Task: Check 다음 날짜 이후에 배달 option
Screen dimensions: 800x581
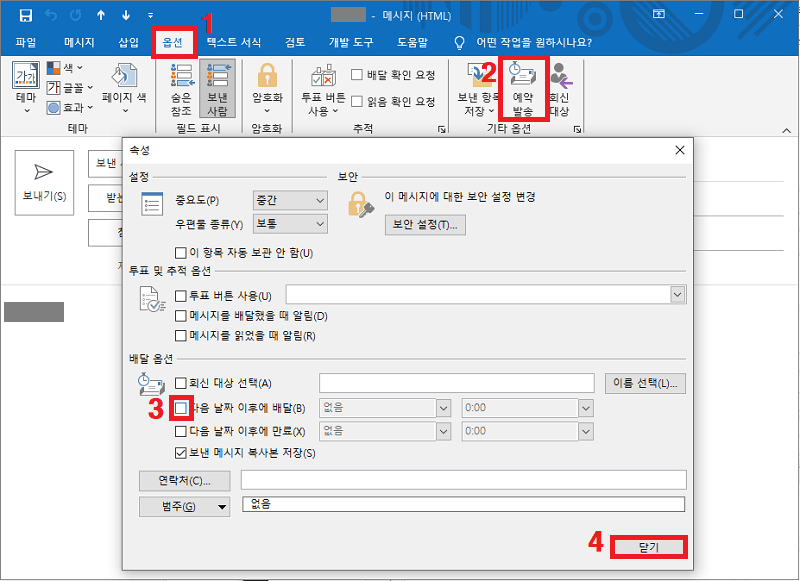Action: [x=180, y=407]
